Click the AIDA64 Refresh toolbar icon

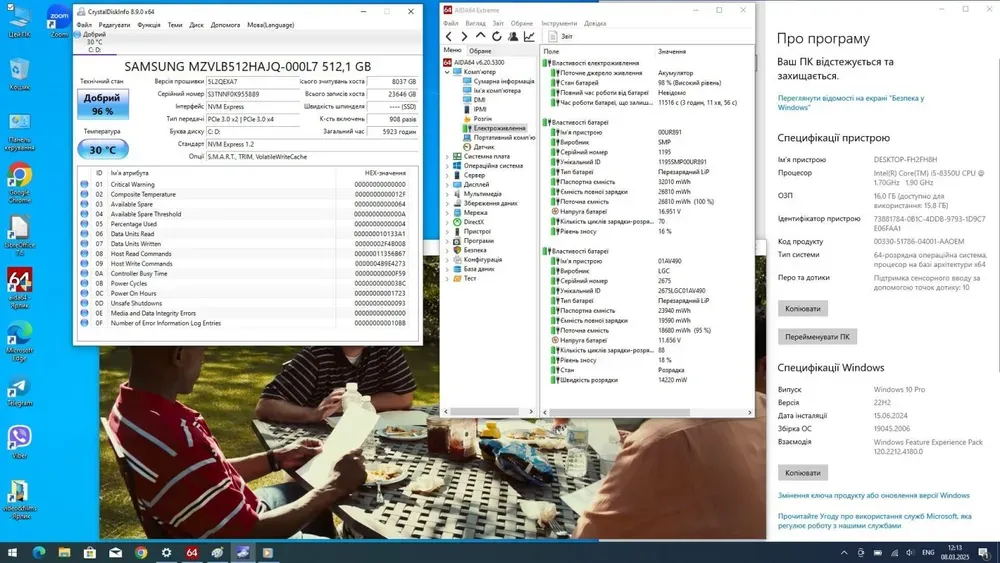tap(497, 36)
